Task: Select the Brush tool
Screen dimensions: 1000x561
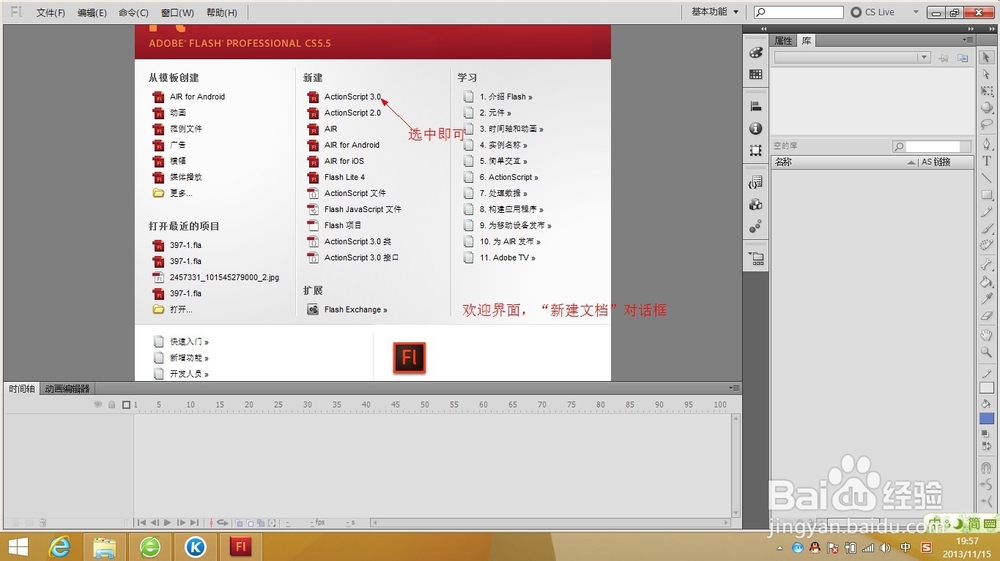Action: [986, 228]
